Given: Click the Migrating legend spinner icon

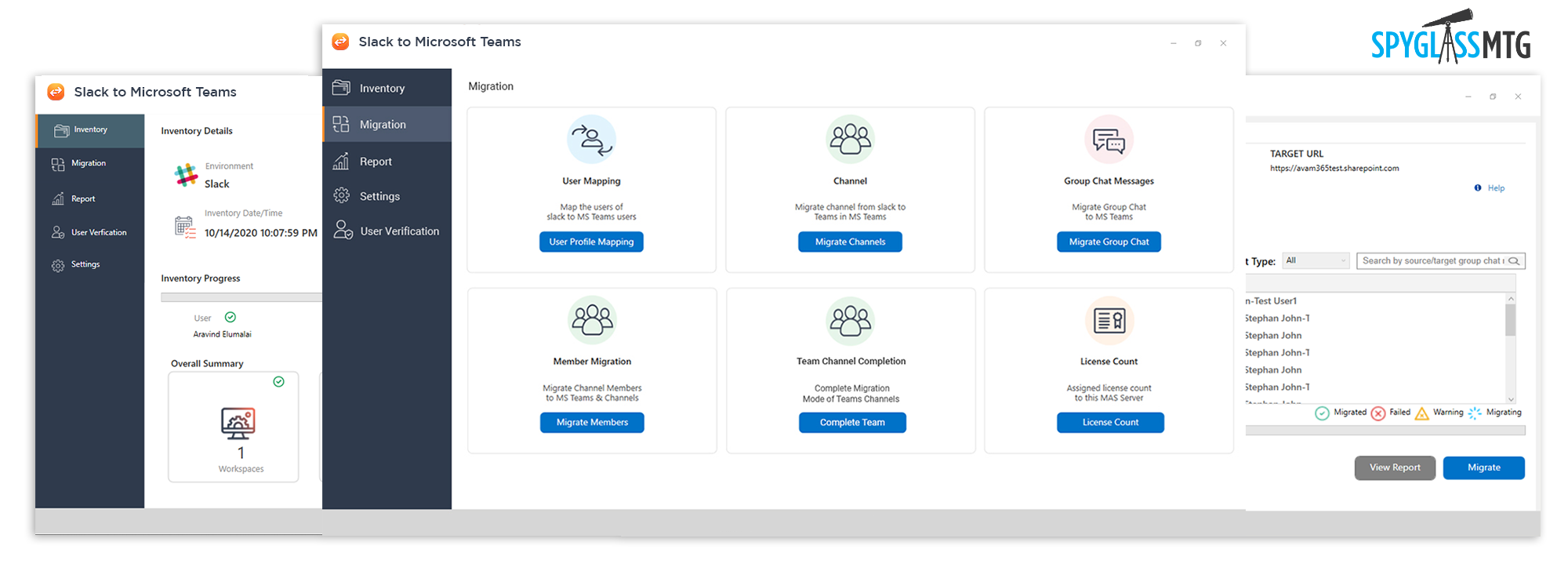Looking at the screenshot, I should click(x=1475, y=413).
